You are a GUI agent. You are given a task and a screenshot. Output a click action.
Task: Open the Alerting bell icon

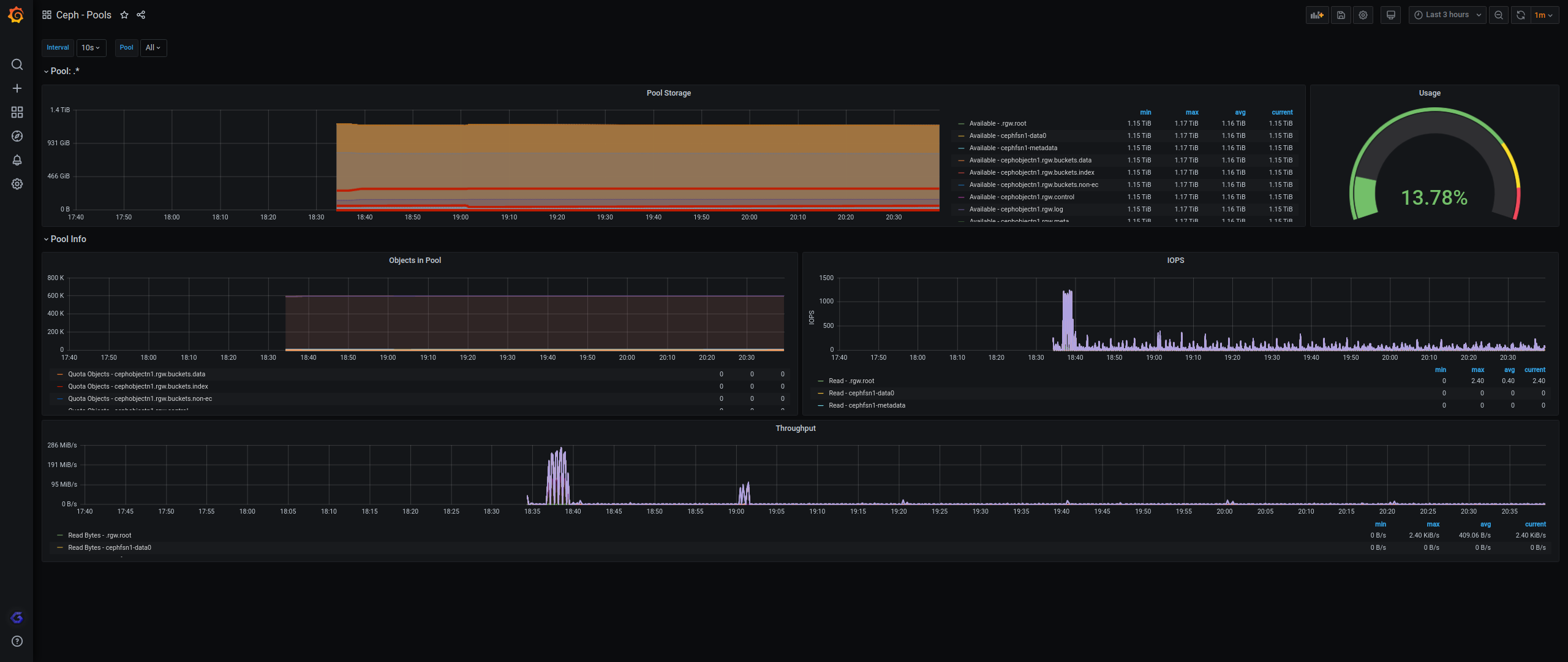(x=17, y=160)
